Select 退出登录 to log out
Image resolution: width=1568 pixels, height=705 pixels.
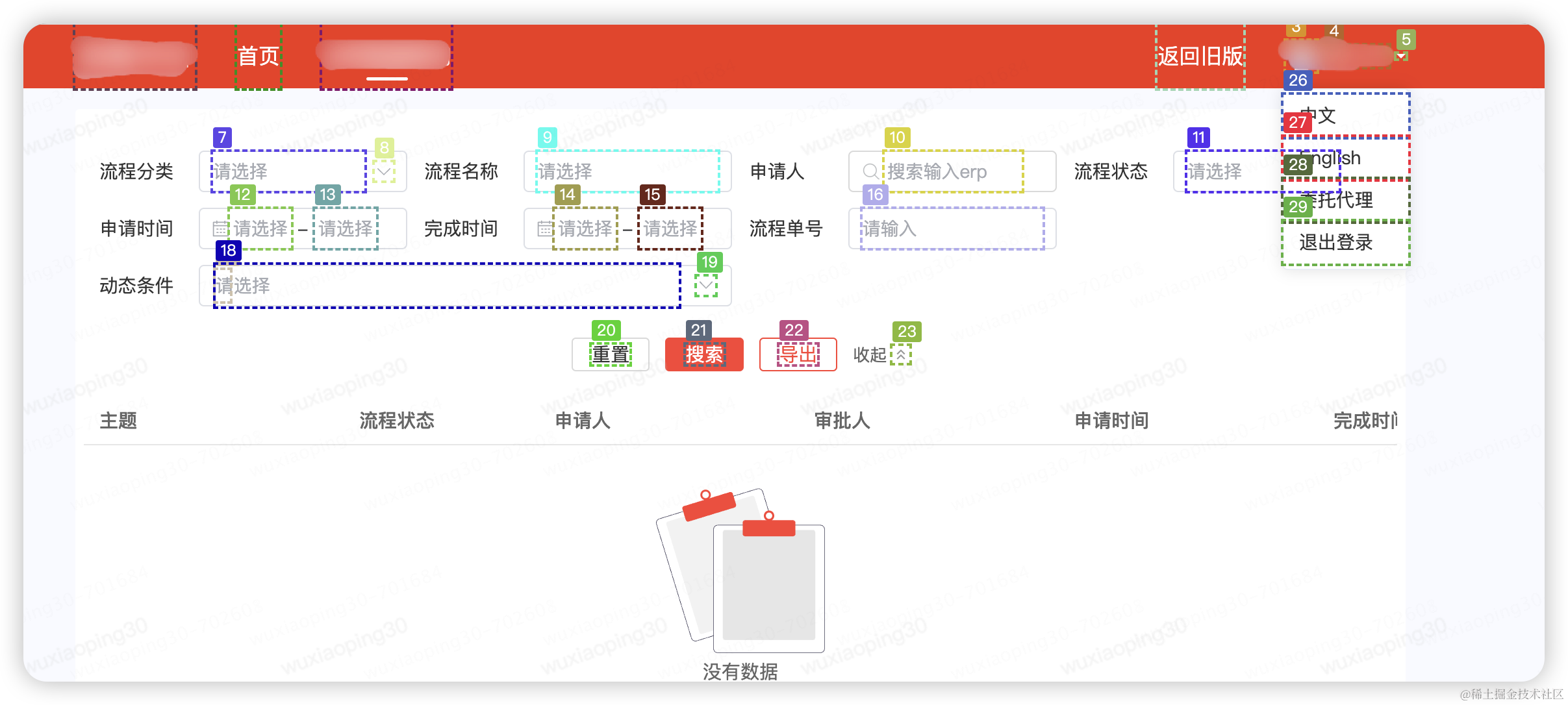1345,243
